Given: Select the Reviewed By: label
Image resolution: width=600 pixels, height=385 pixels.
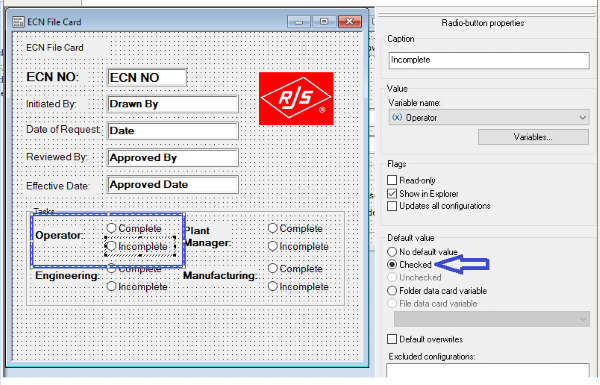Looking at the screenshot, I should tap(57, 157).
